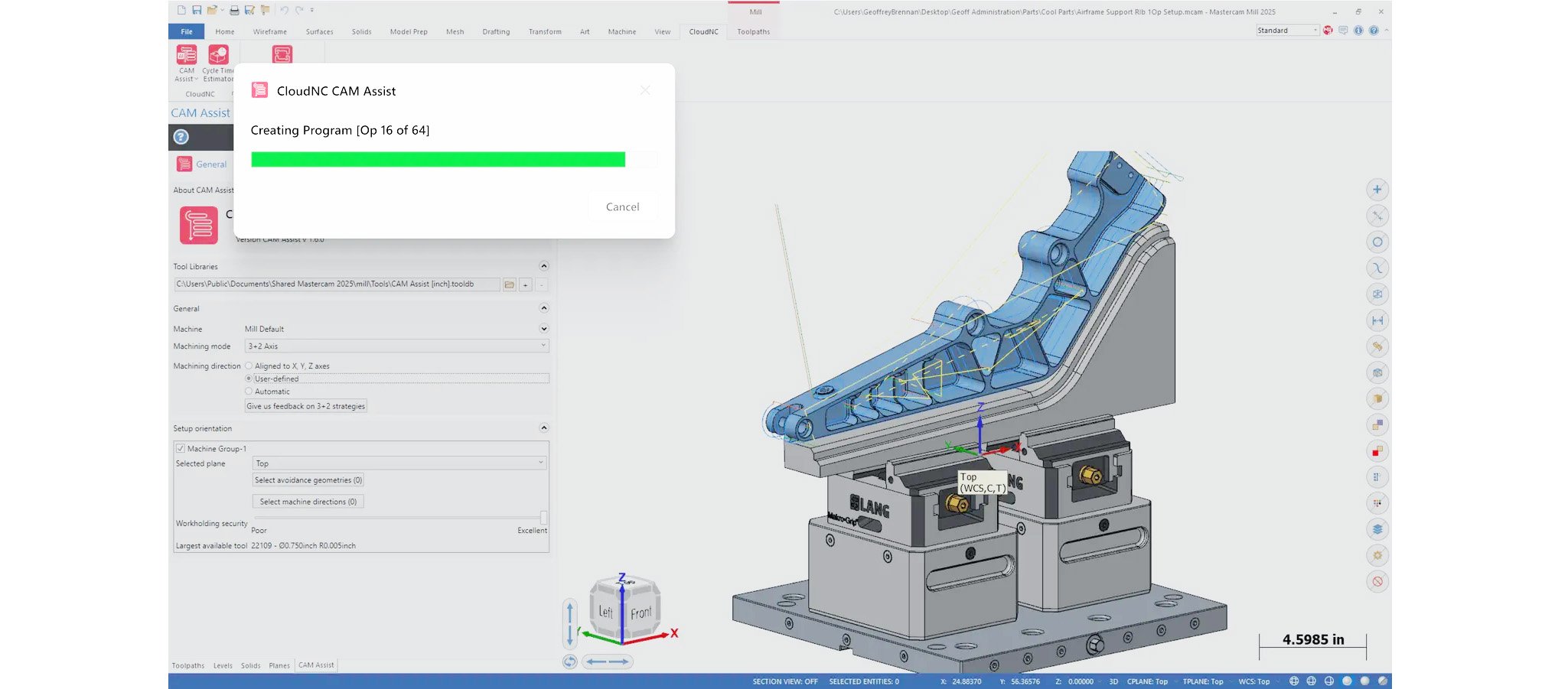Click the layers stack icon in right viewport toolbar
1568x689 pixels.
coord(1377,529)
